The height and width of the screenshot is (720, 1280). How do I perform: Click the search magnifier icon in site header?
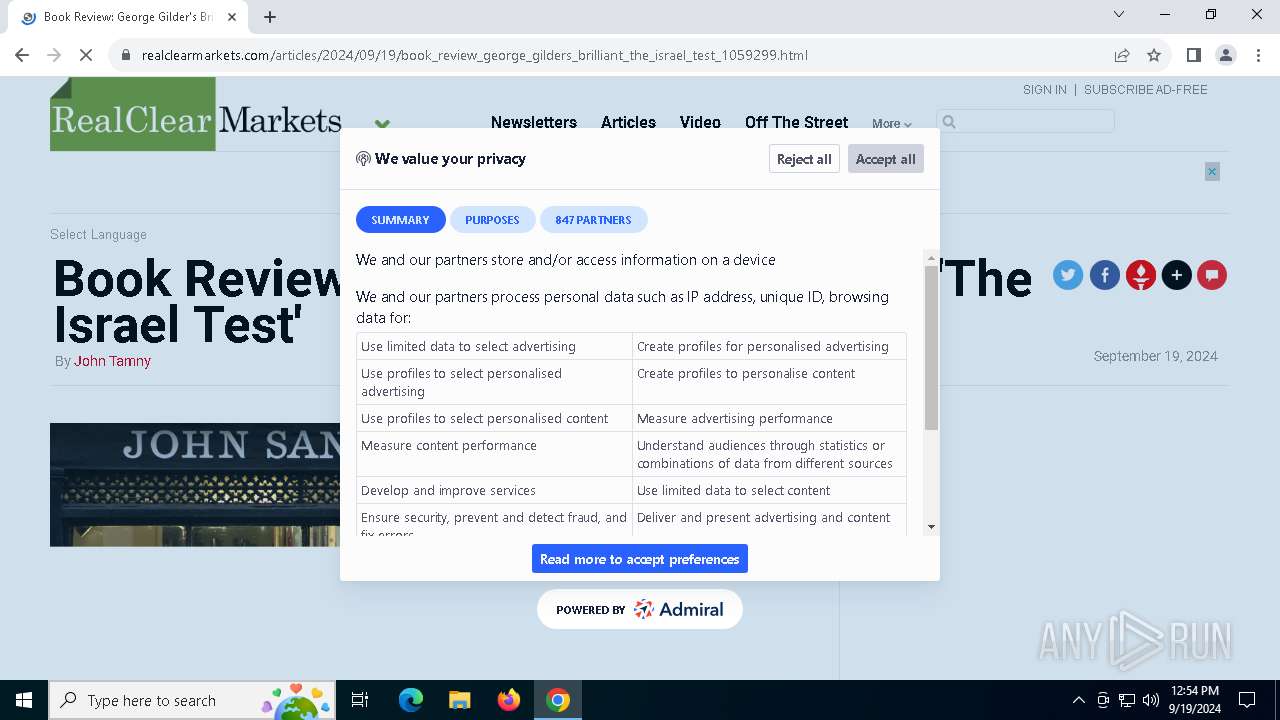click(x=949, y=122)
